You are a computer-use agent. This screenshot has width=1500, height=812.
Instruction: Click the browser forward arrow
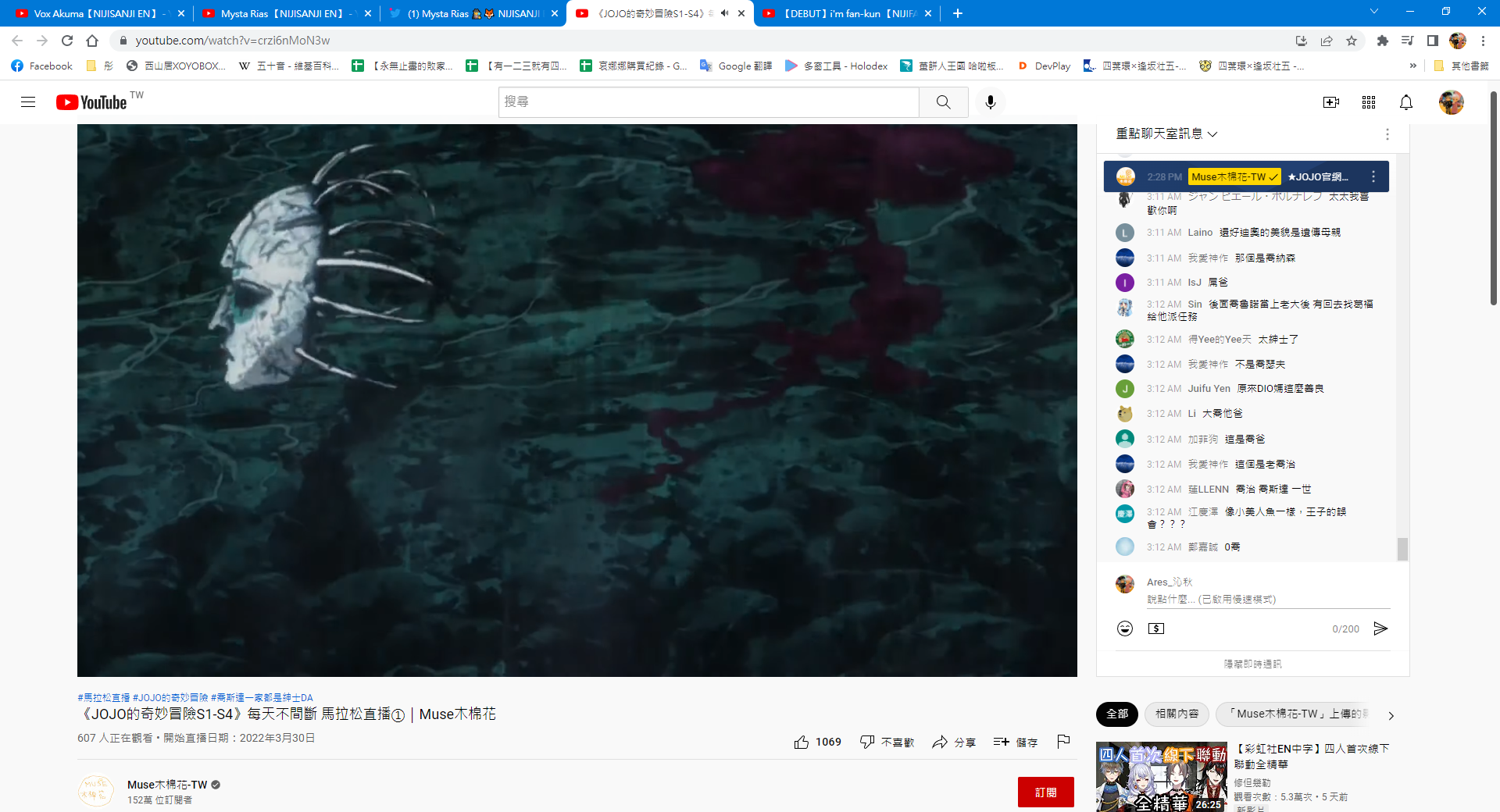[x=42, y=41]
